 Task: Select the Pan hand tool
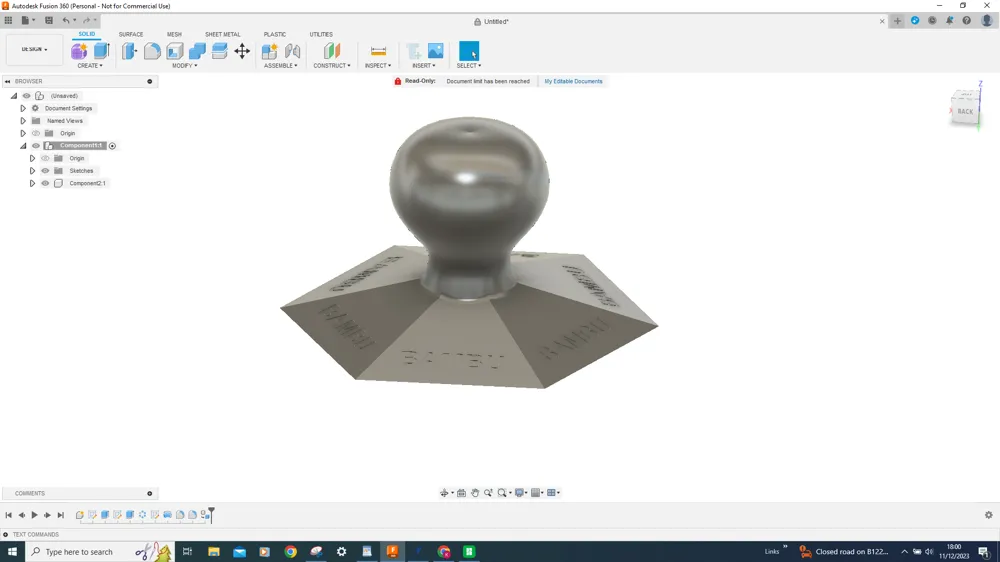click(475, 493)
